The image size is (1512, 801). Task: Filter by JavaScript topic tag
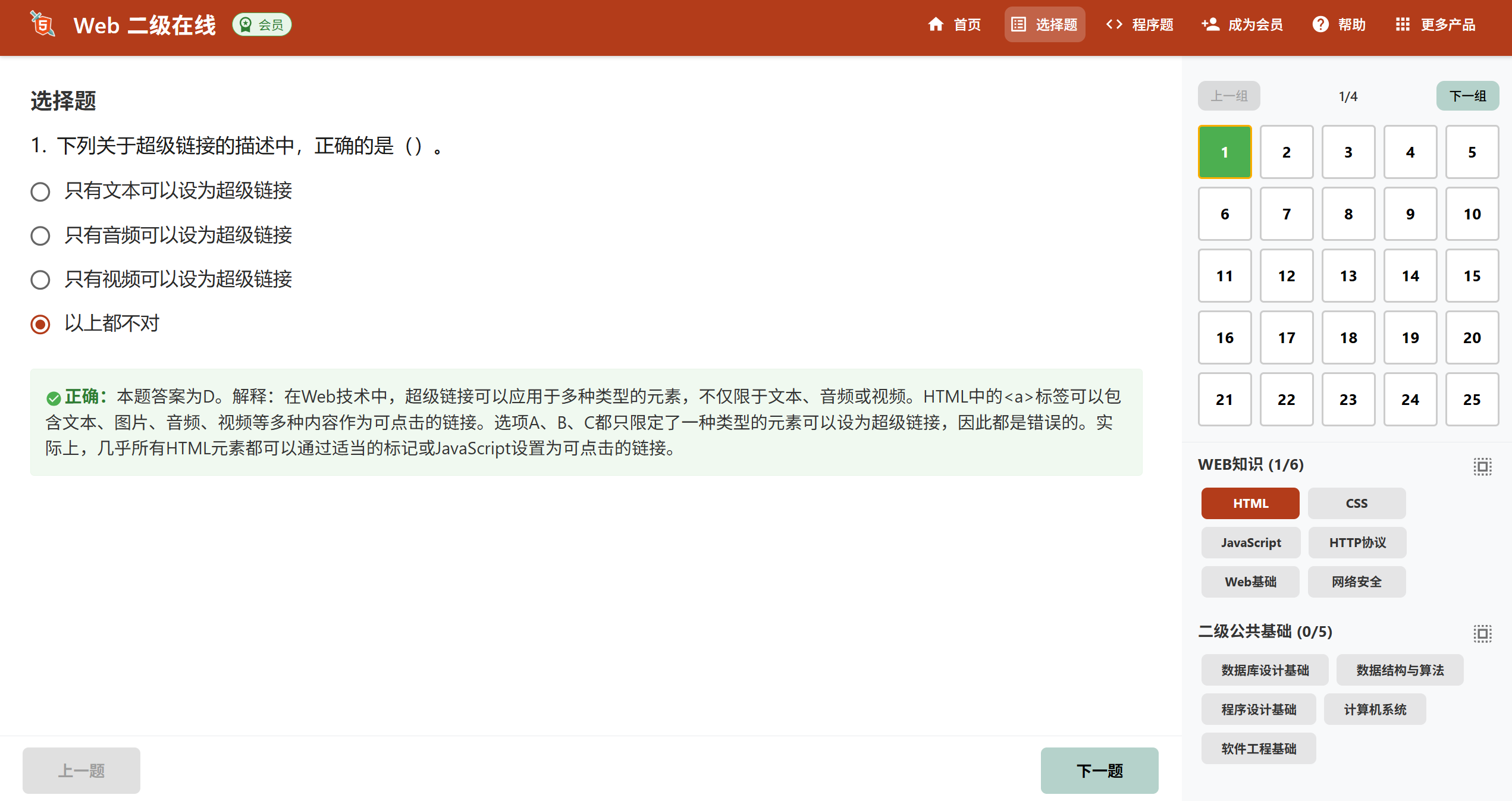pos(1250,542)
